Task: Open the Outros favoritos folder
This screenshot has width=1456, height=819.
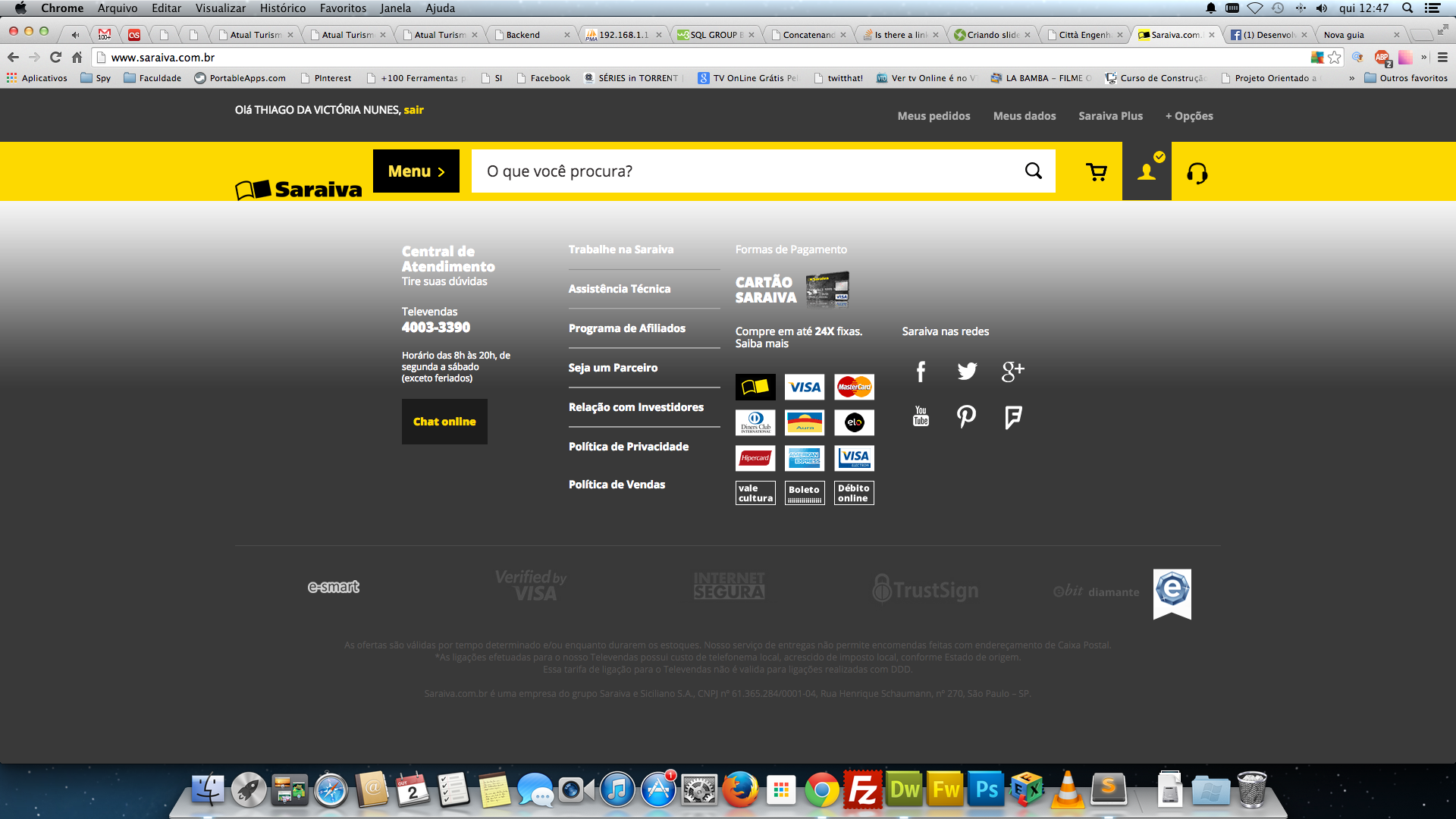Action: tap(1405, 78)
